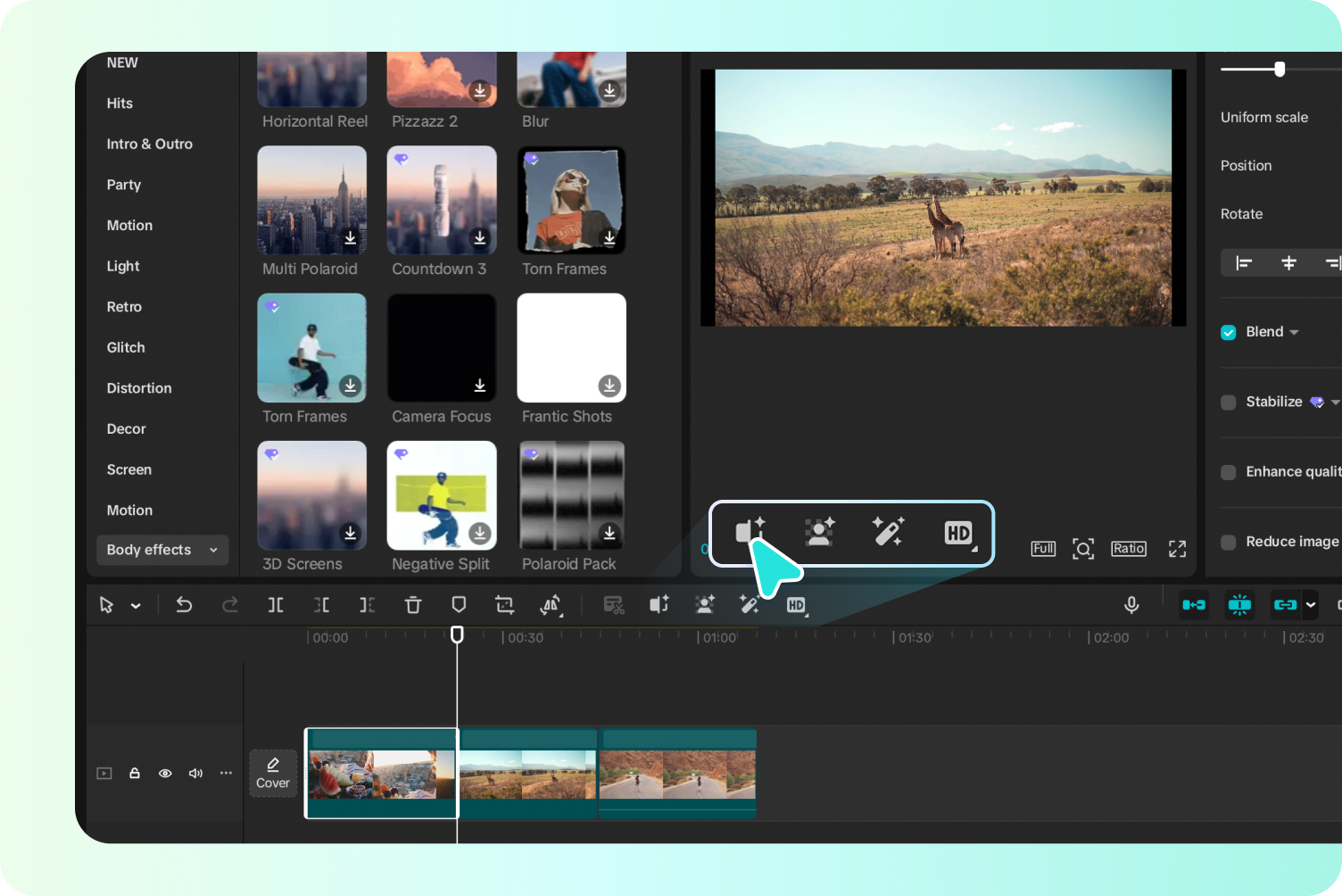Select the Retro category in the sidebar
Screen dimensions: 1342x896
[124, 306]
